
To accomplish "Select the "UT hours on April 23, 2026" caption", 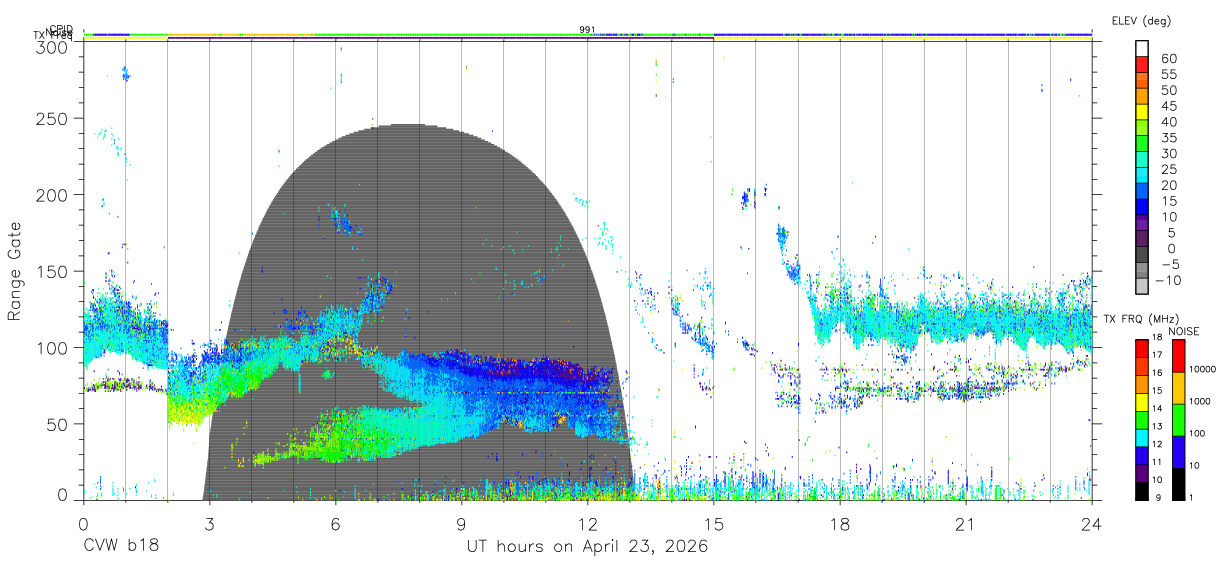I will pos(587,546).
